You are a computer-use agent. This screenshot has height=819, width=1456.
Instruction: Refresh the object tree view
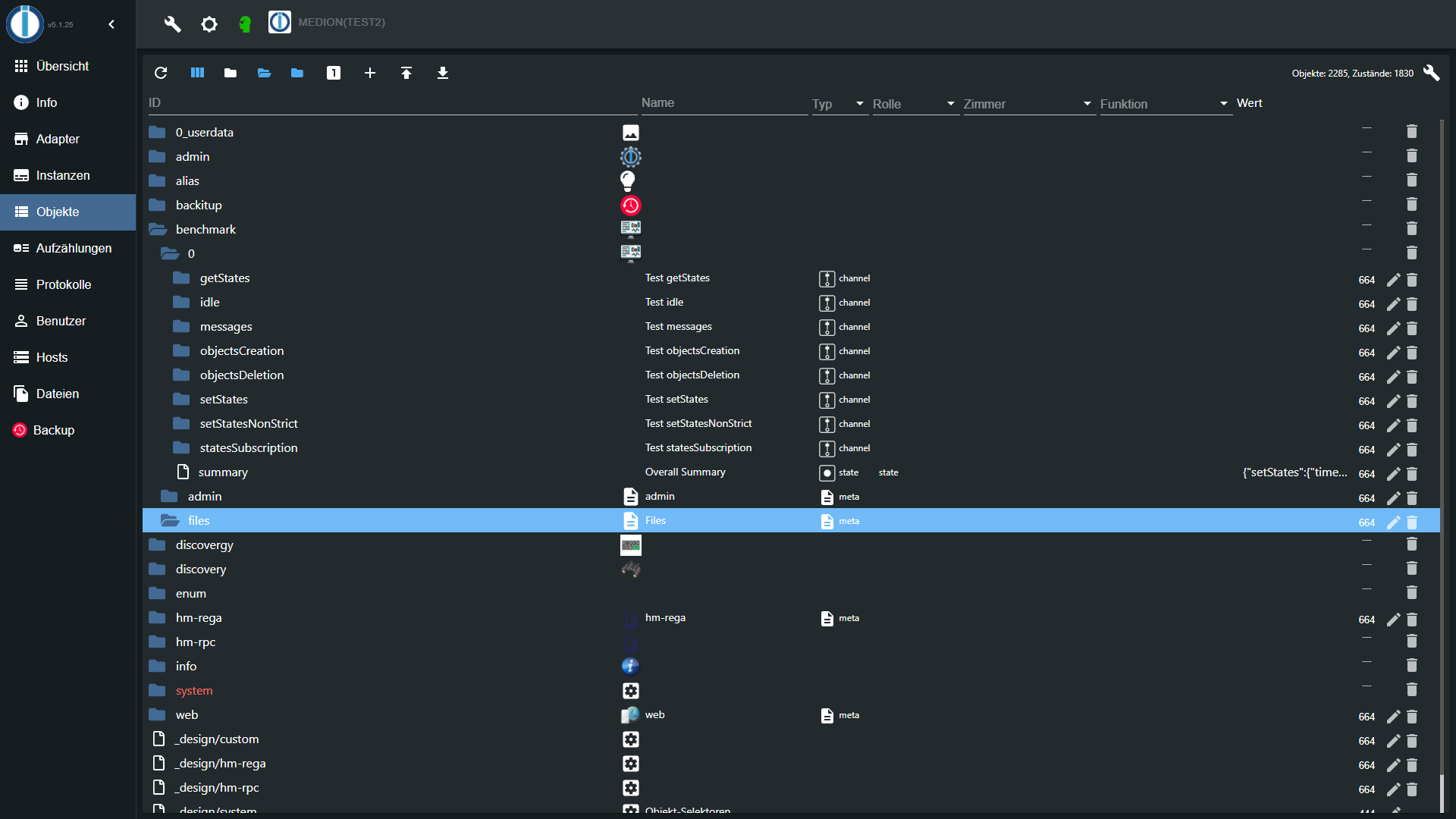point(161,73)
